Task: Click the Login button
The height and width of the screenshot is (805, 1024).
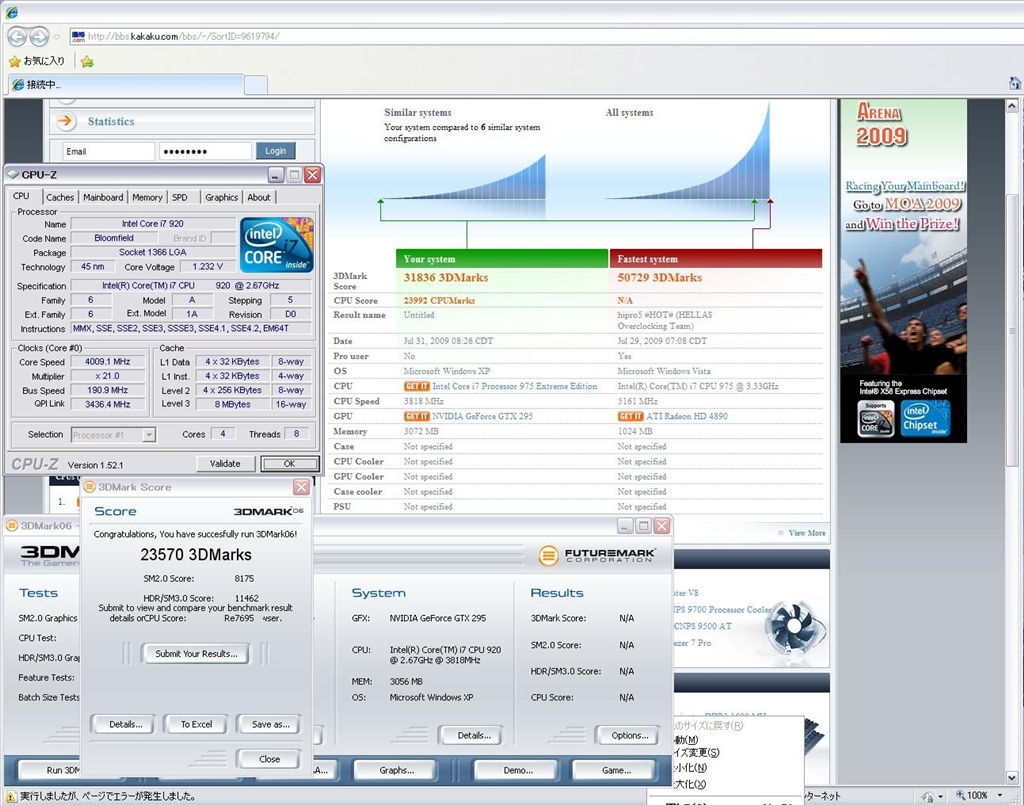Action: tap(276, 151)
